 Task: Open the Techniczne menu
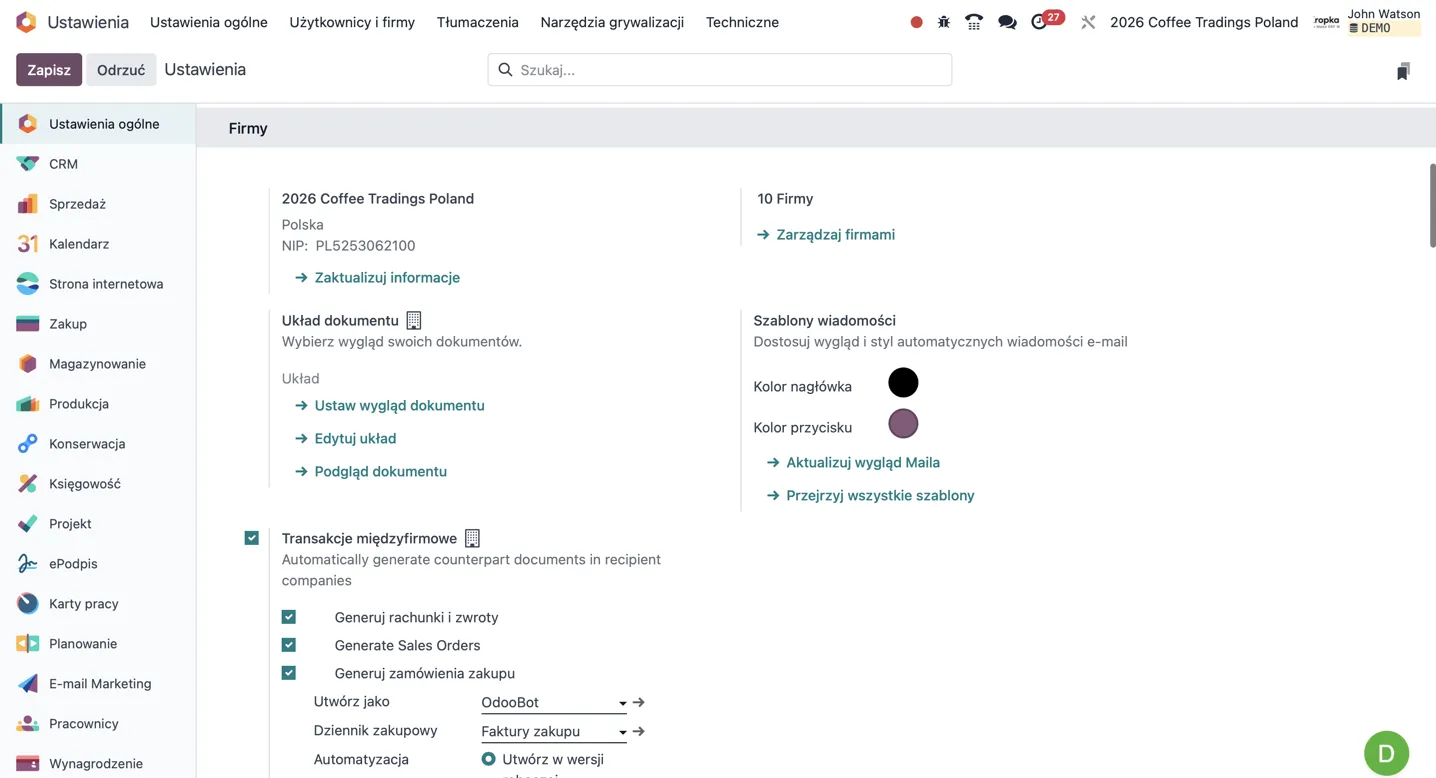pos(742,22)
